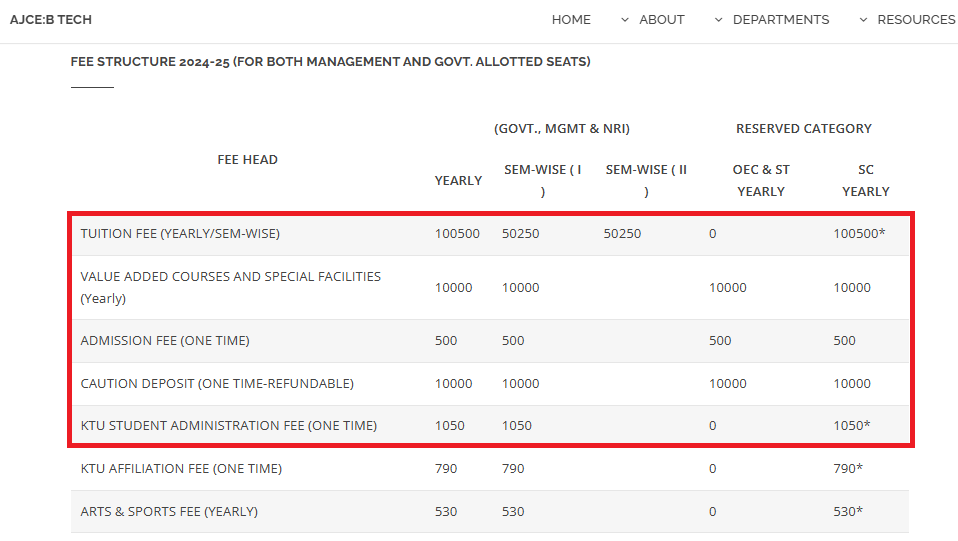Click the Tuition Fee row label

pyautogui.click(x=180, y=234)
